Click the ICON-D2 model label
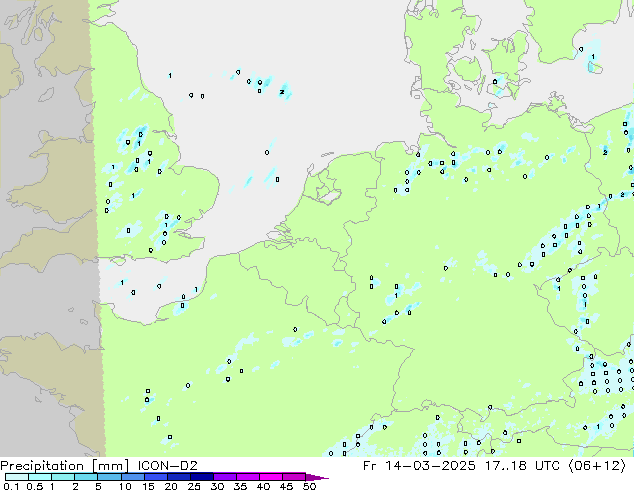The height and width of the screenshot is (490, 634). (x=167, y=466)
